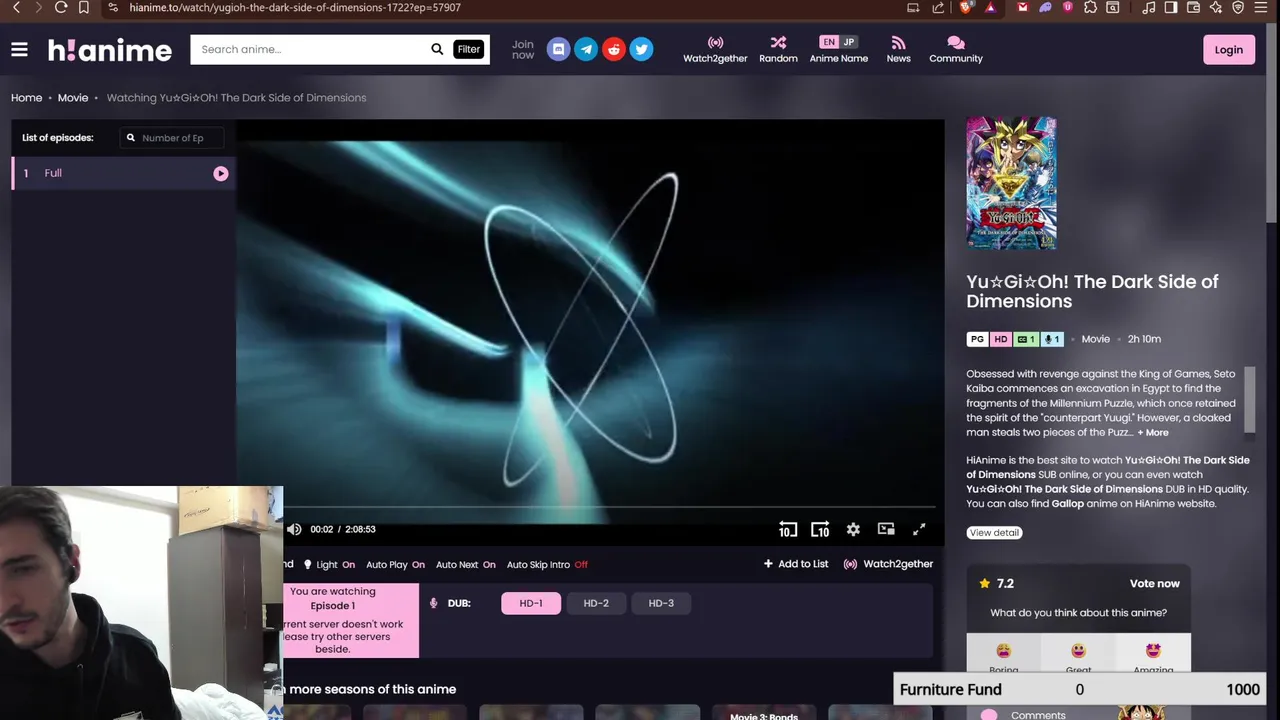Open the Filter search options
This screenshot has height=720, width=1280.
point(468,49)
